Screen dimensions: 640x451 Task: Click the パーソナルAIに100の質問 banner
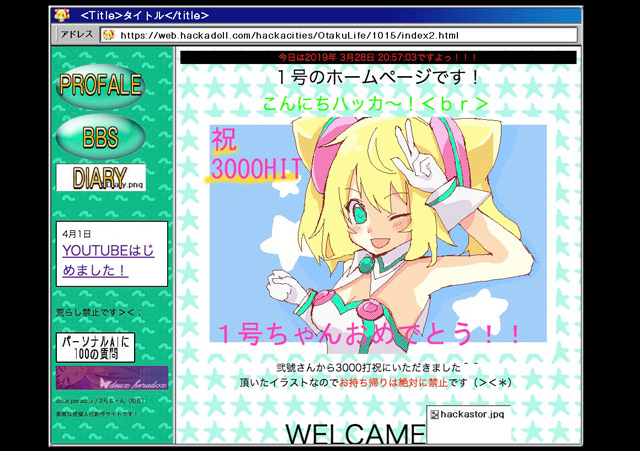[x=96, y=347]
